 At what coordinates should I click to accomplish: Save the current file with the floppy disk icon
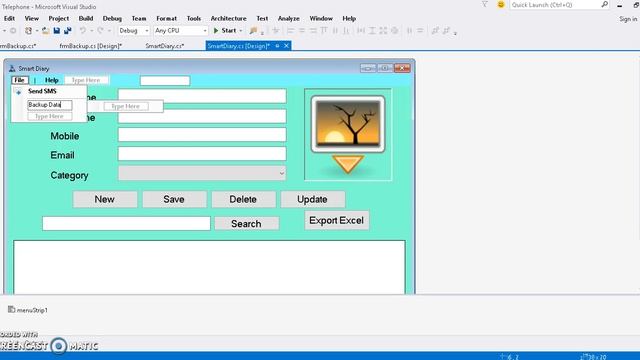(x=57, y=31)
